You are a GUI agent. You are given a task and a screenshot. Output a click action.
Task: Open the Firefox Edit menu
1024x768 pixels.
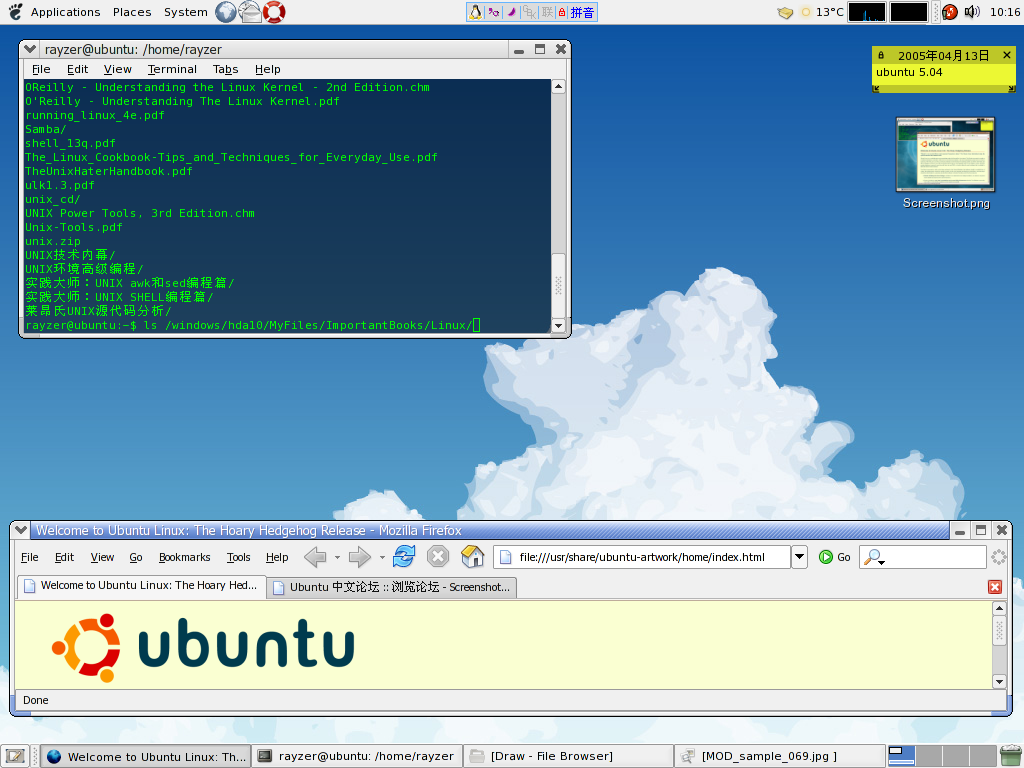[64, 557]
